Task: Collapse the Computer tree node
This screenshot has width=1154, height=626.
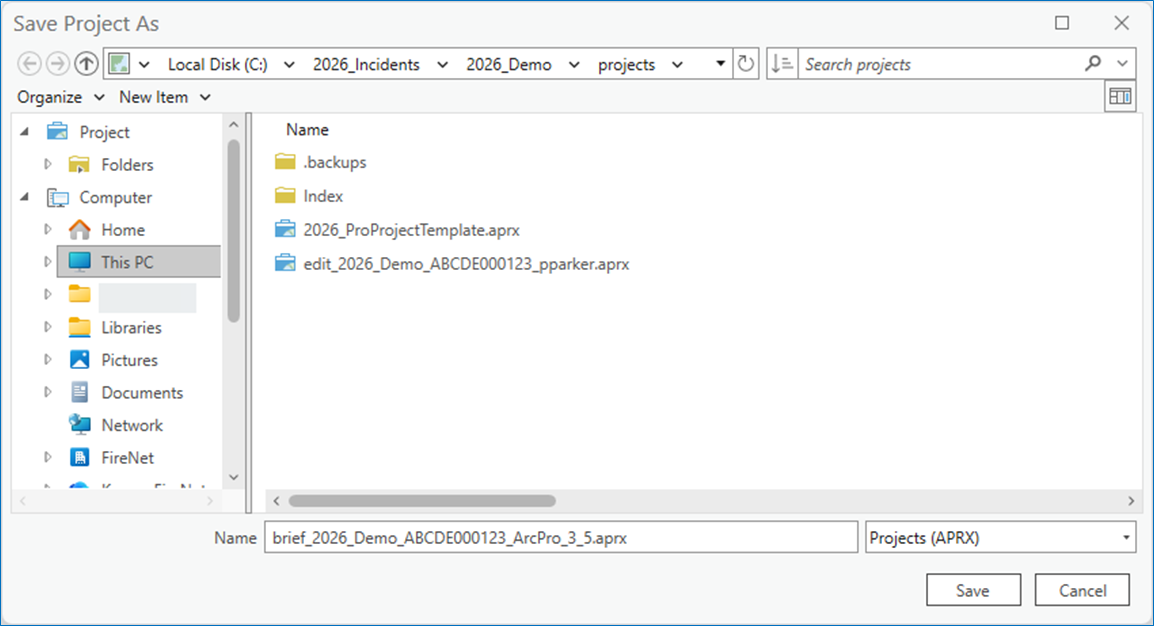Action: coord(25,197)
